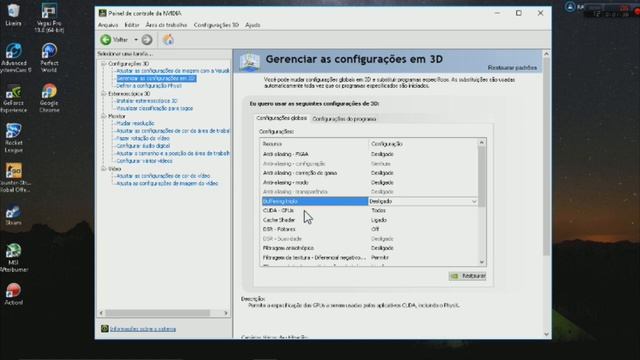Select Mudar resolução in Monitor section

click(x=136, y=123)
